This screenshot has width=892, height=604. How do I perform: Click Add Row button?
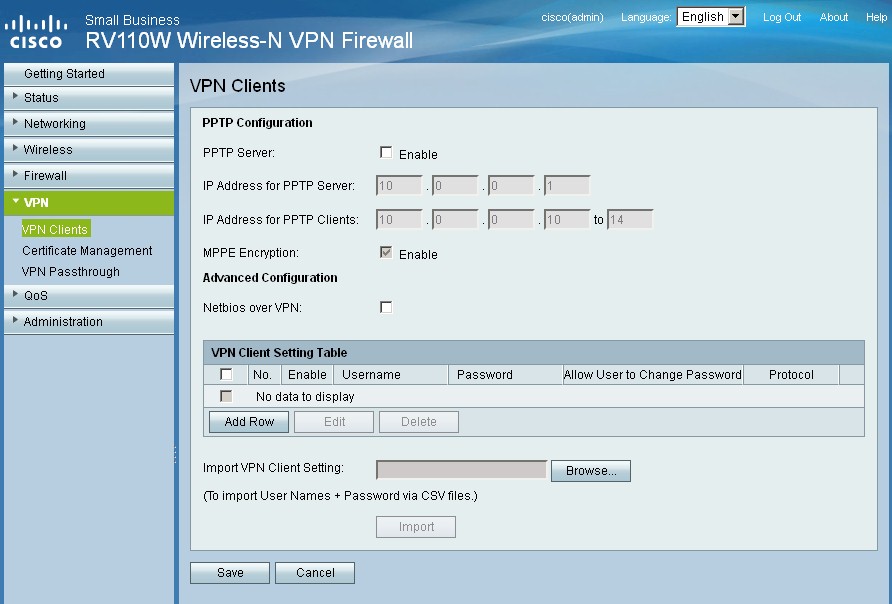[249, 422]
